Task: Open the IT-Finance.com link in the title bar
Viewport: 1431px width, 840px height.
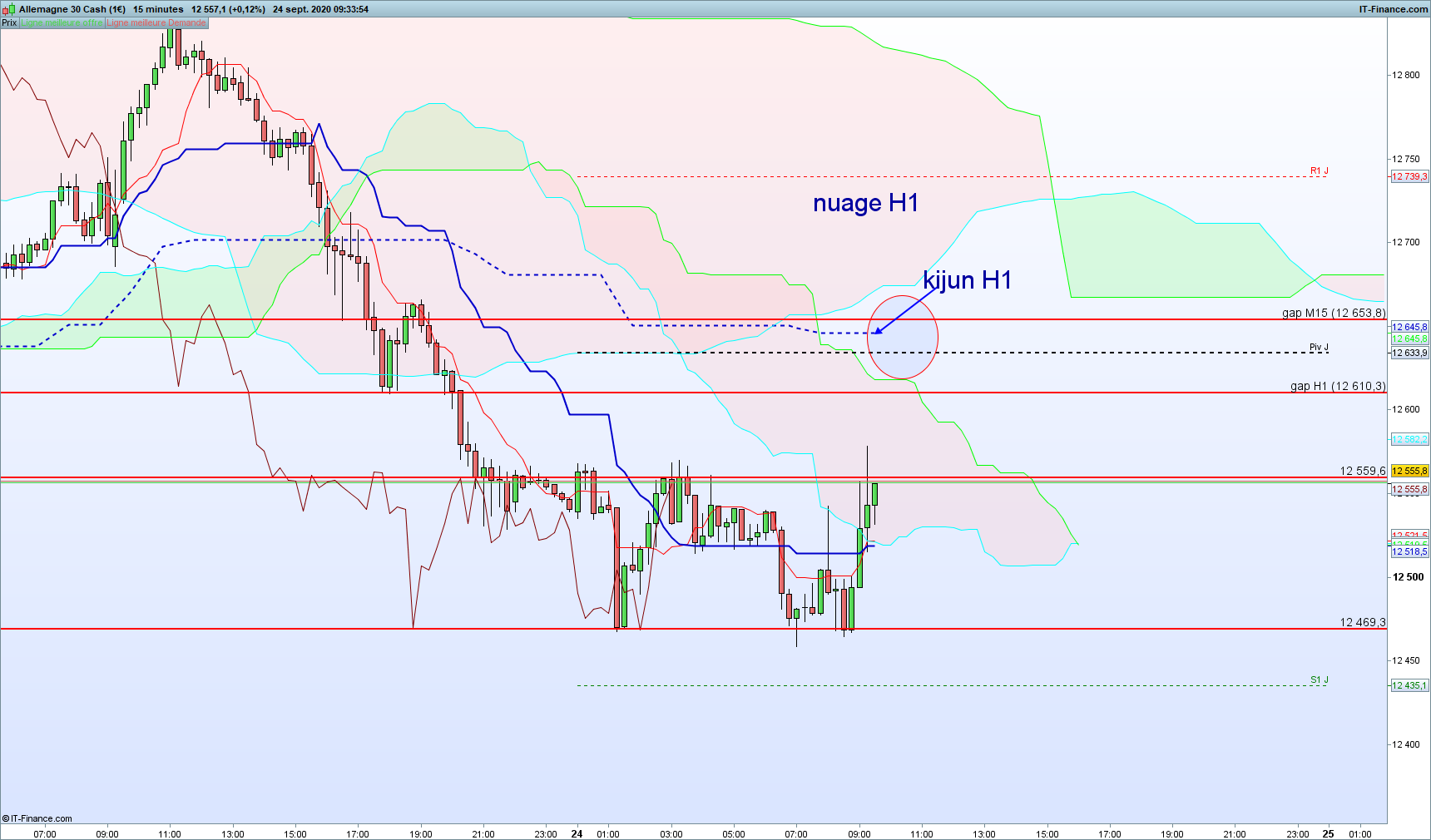Action: coord(1394,9)
